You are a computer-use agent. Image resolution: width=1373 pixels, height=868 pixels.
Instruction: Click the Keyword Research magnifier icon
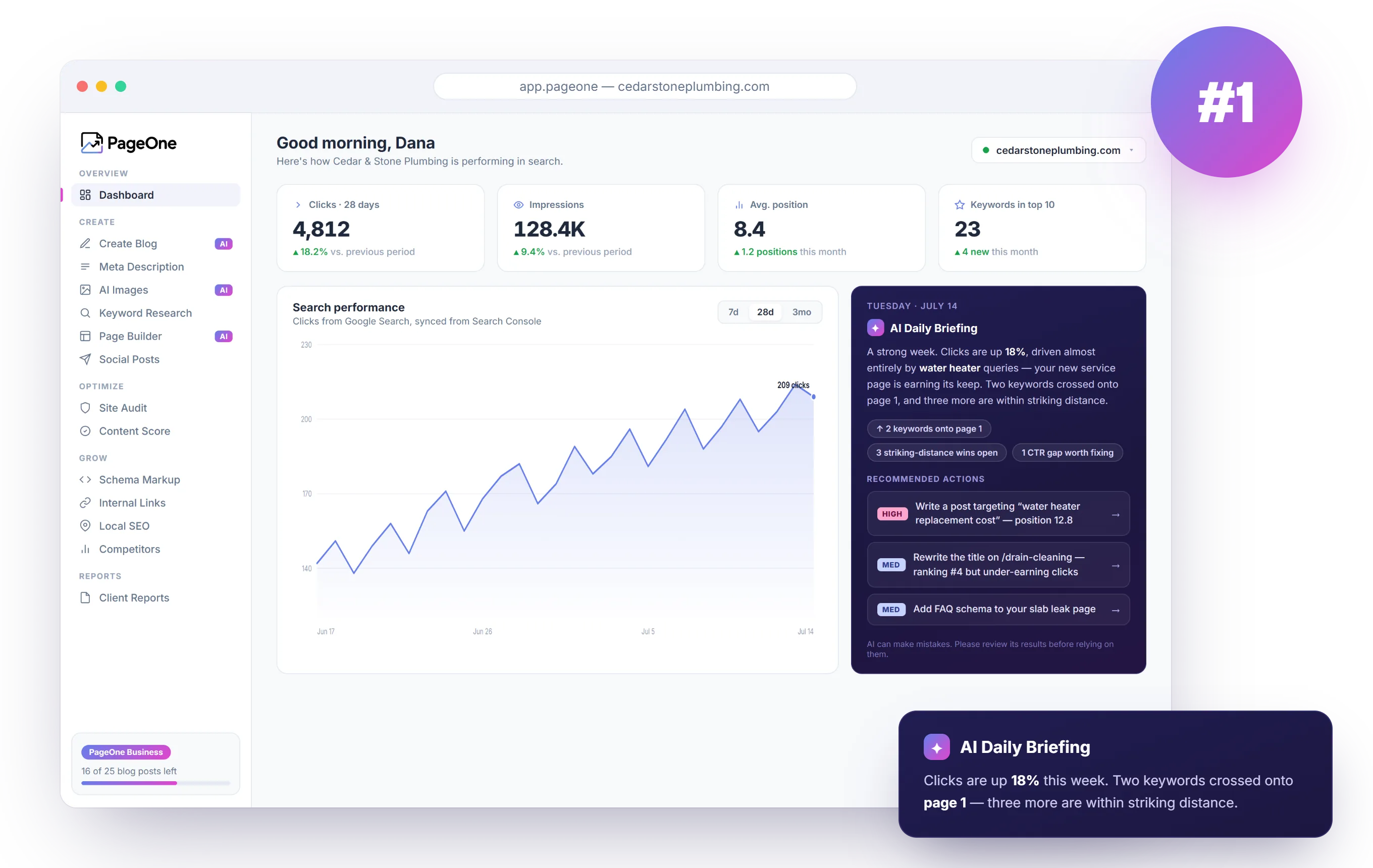[x=85, y=313]
